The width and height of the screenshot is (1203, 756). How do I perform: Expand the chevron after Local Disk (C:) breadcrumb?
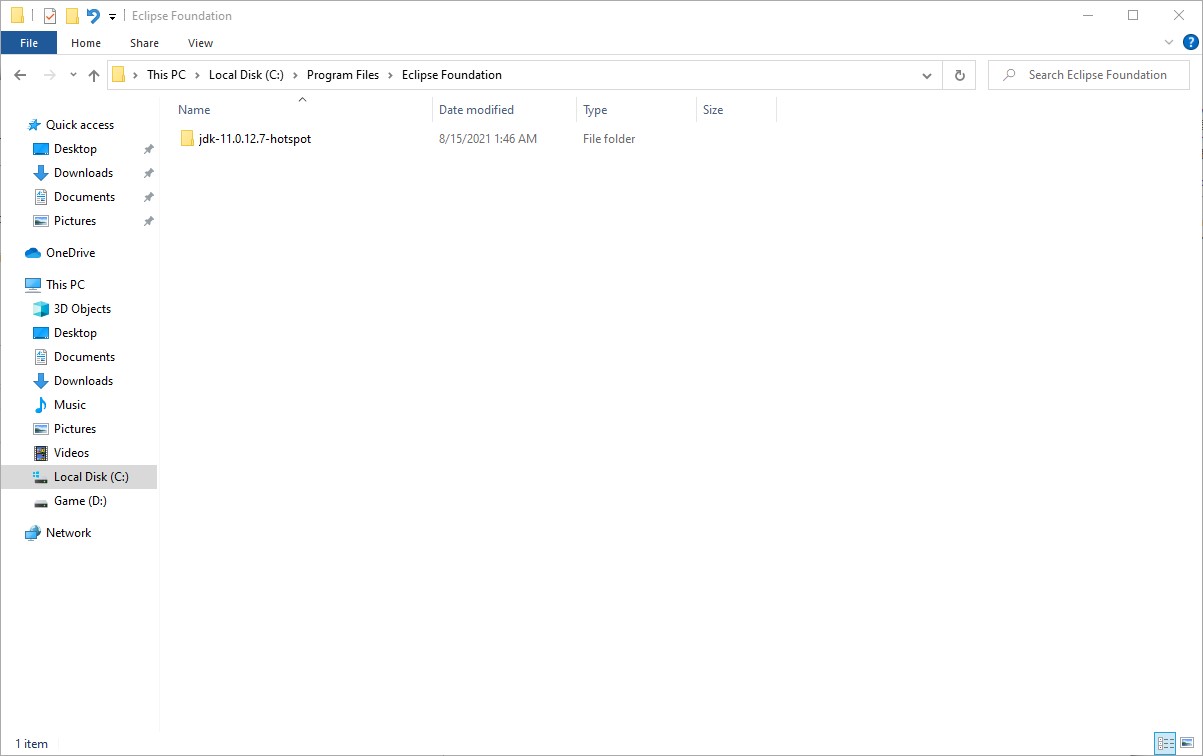point(296,75)
